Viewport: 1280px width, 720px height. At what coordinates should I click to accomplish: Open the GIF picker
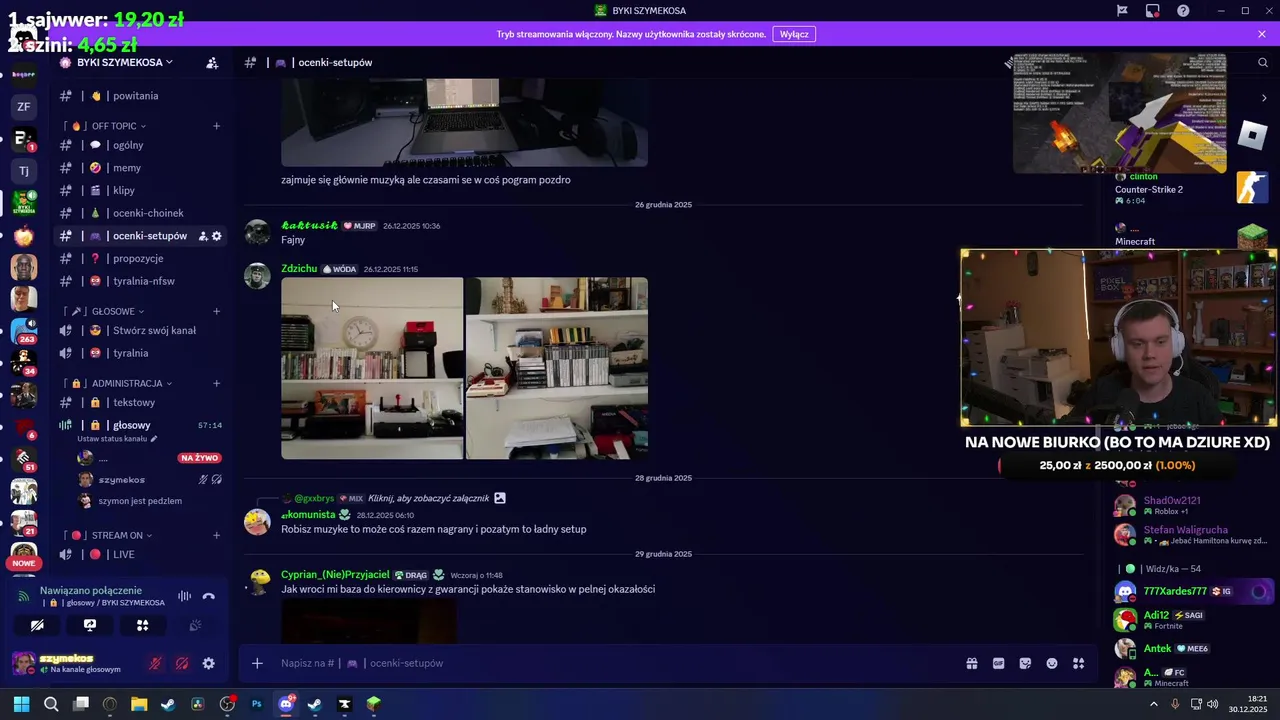[x=998, y=663]
